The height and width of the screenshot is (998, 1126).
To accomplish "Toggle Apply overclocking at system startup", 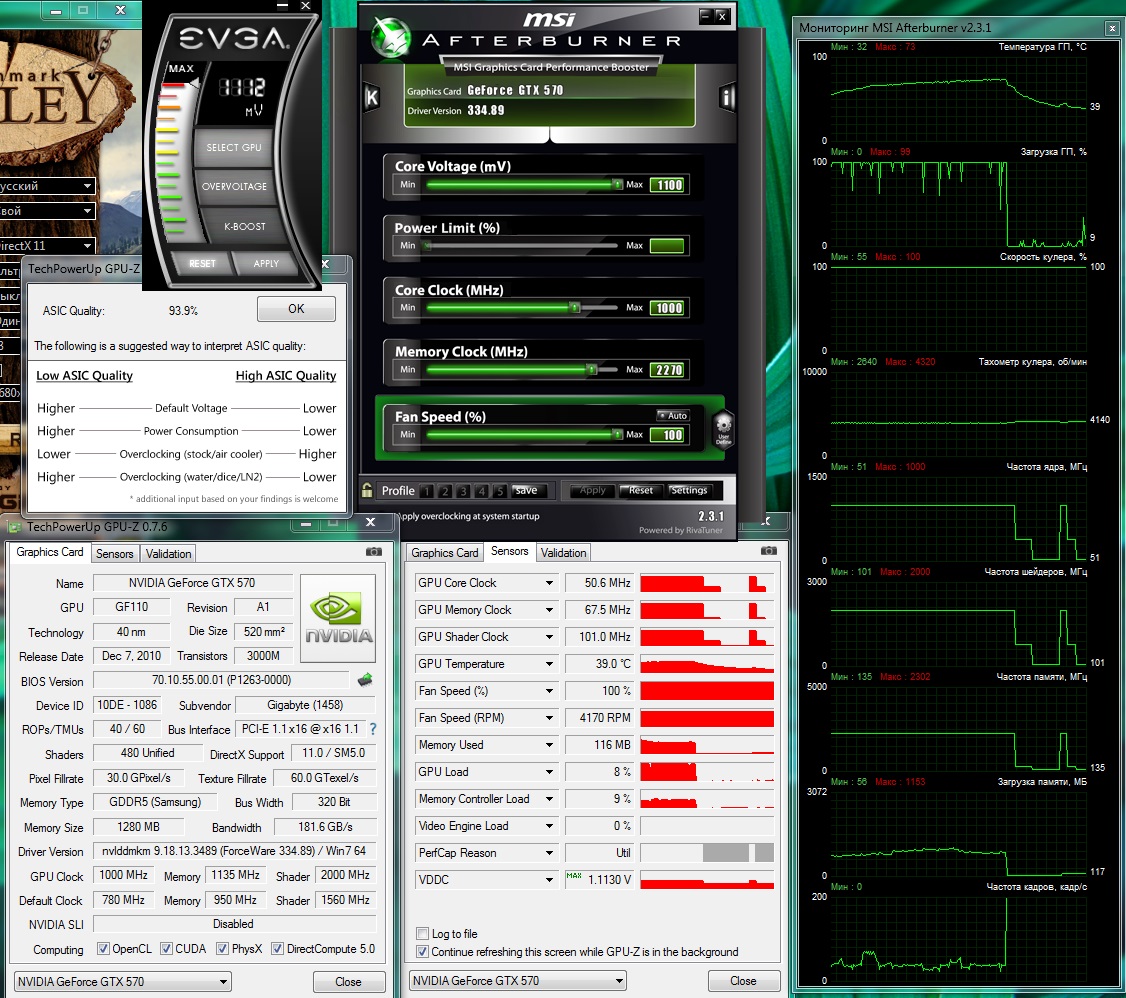I will coord(469,516).
